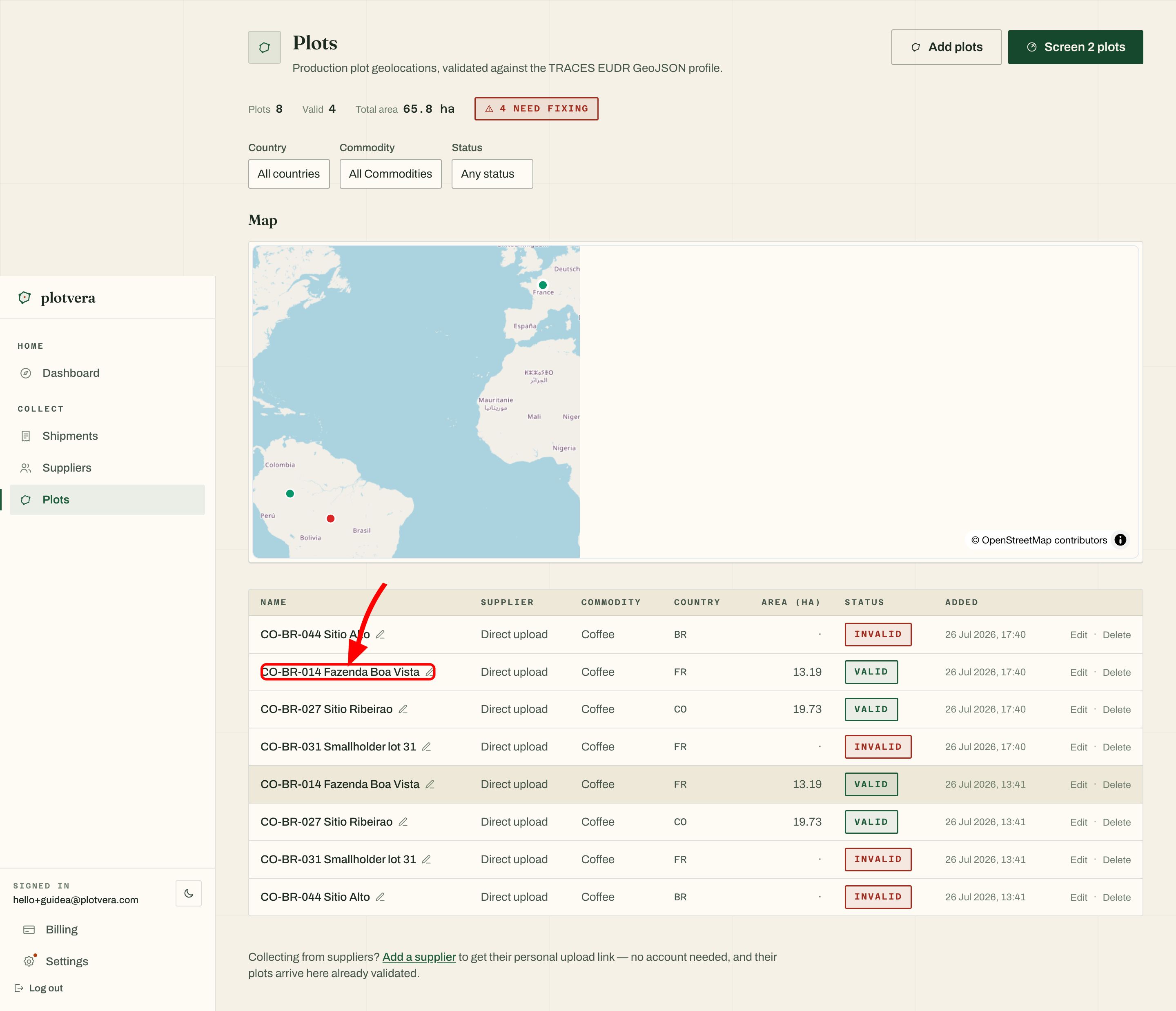This screenshot has height=1011, width=1176.
Task: Click the STATUS column header
Action: [x=864, y=602]
